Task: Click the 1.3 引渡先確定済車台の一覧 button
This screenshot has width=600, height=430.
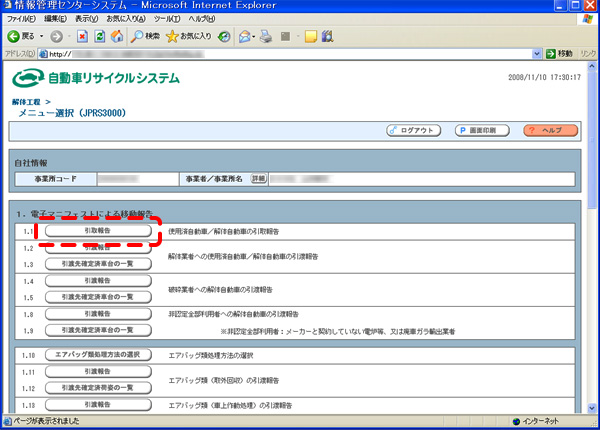Action: coord(98,264)
